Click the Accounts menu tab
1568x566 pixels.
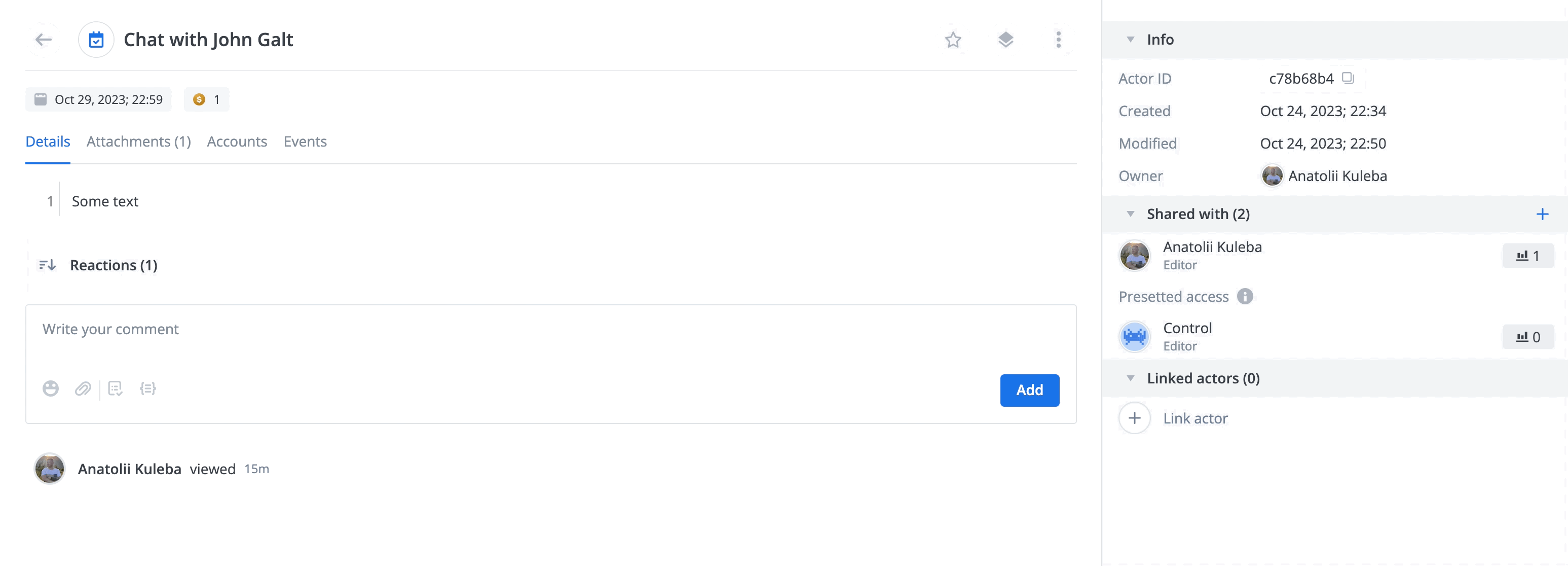(x=237, y=140)
